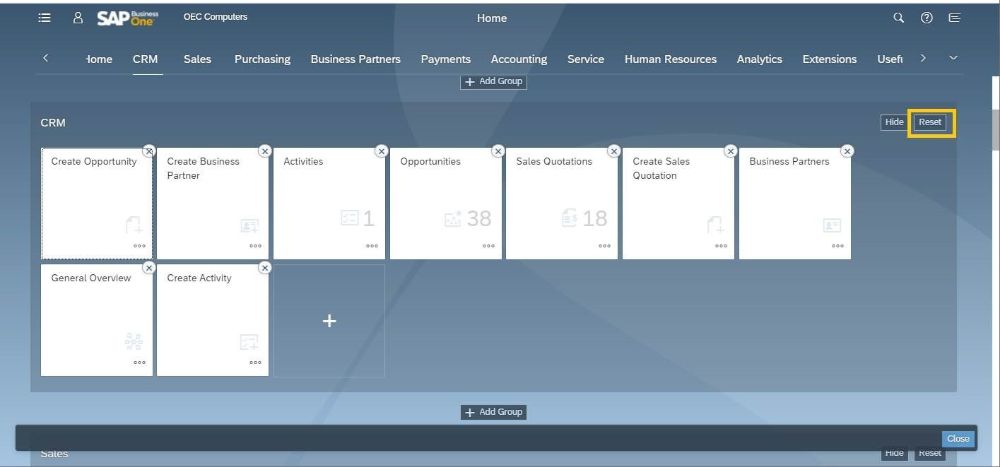The width and height of the screenshot is (1000, 467).
Task: Switch to the Sales tab
Action: (197, 59)
